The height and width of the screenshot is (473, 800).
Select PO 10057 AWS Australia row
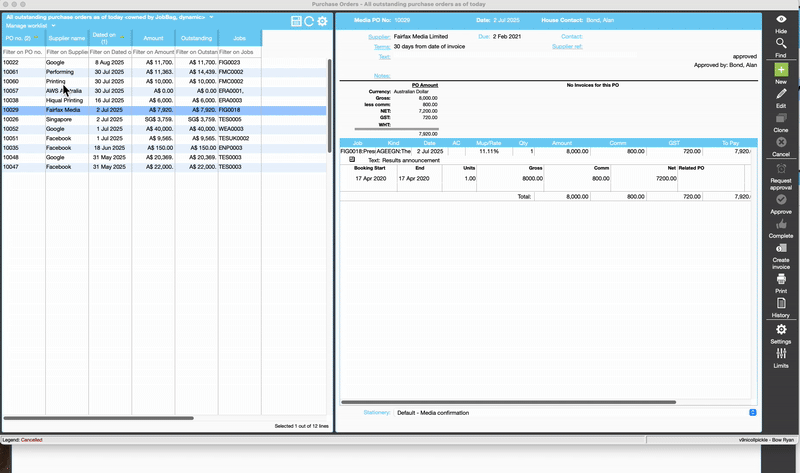tap(164, 91)
